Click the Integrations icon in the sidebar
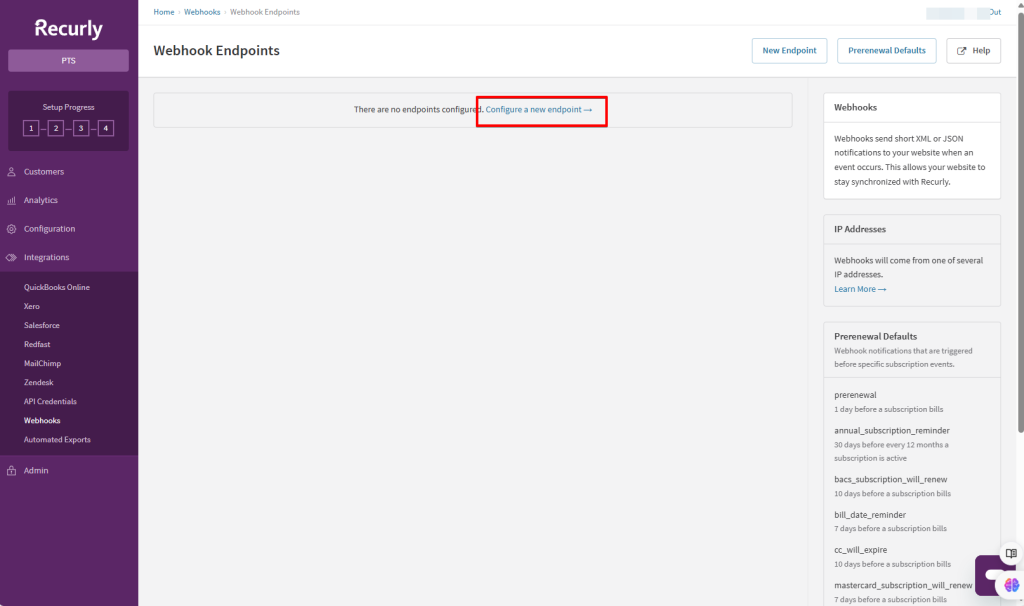Viewport: 1024px width, 606px height. (12, 258)
